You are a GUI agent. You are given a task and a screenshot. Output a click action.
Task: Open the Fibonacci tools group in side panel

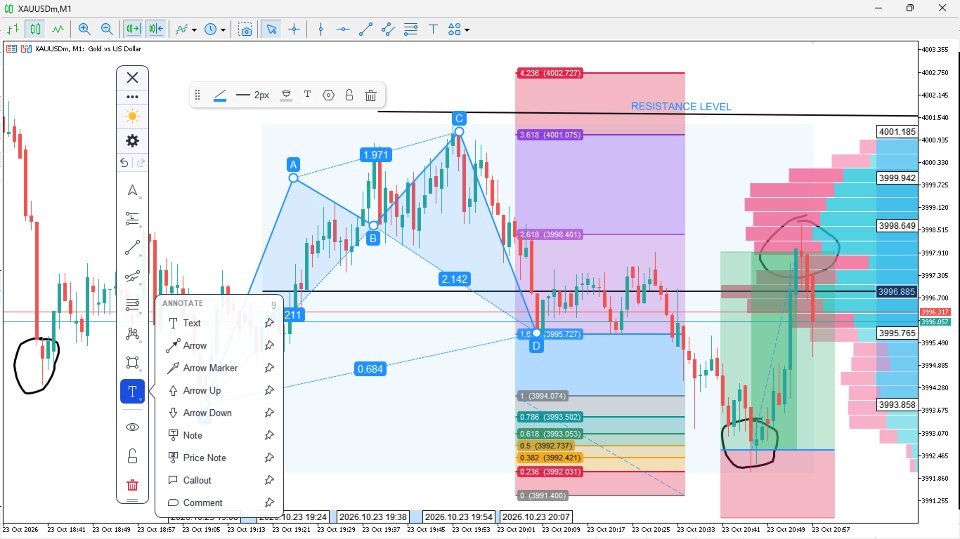(132, 219)
